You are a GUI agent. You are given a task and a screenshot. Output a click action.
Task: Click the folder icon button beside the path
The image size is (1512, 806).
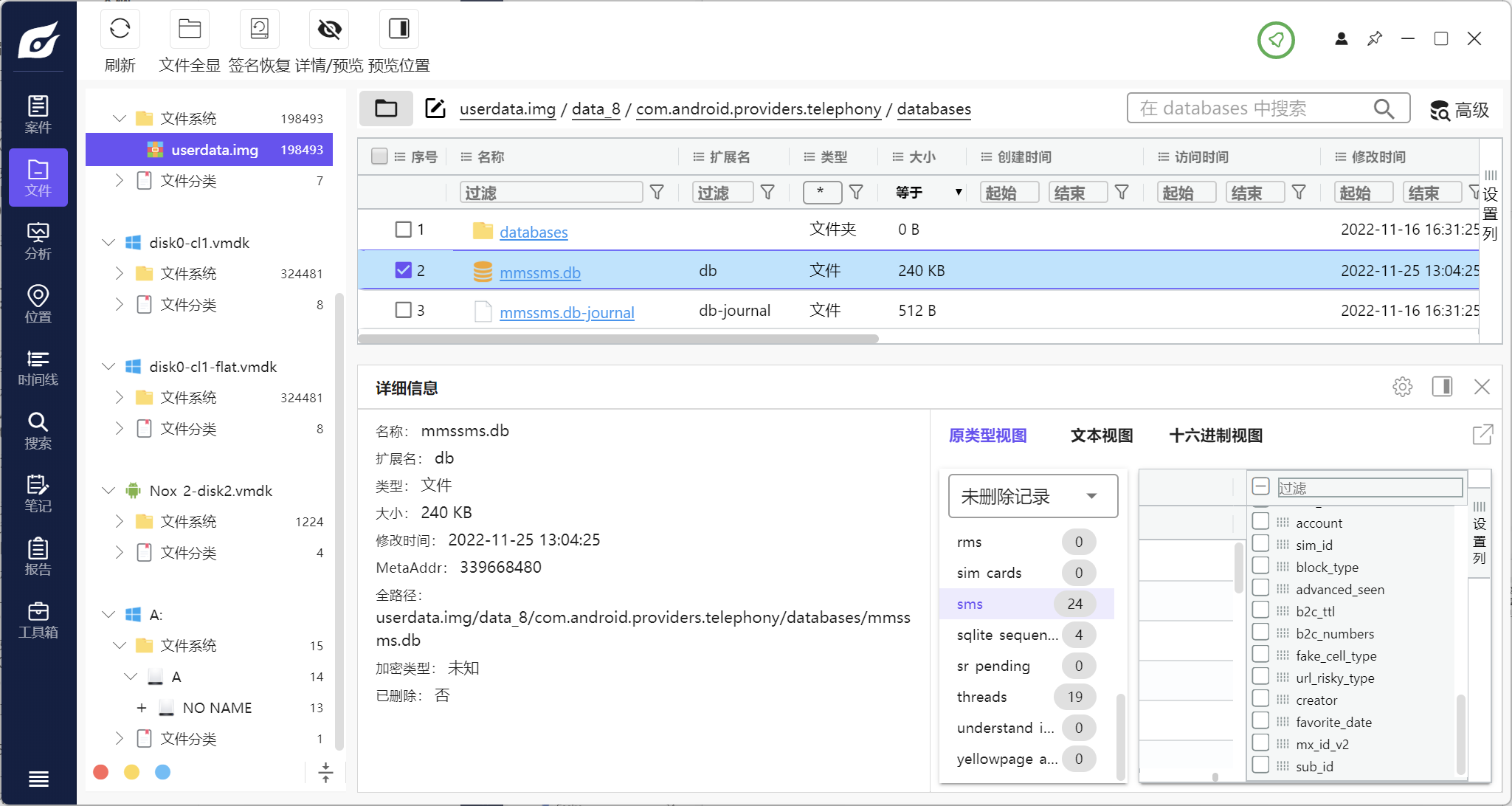tap(386, 108)
